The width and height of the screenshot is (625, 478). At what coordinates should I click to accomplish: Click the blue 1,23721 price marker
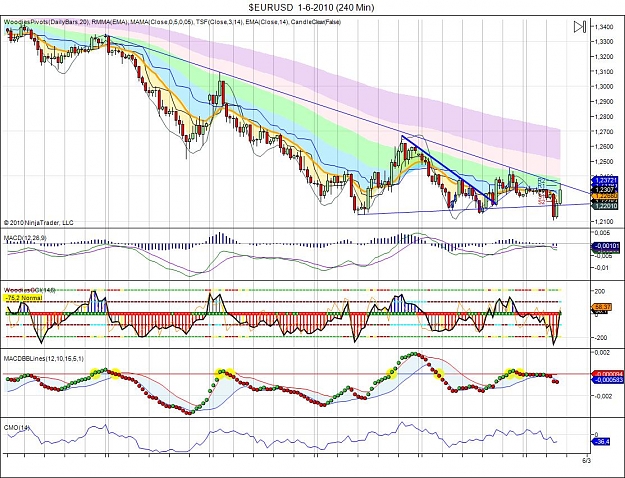tap(606, 181)
